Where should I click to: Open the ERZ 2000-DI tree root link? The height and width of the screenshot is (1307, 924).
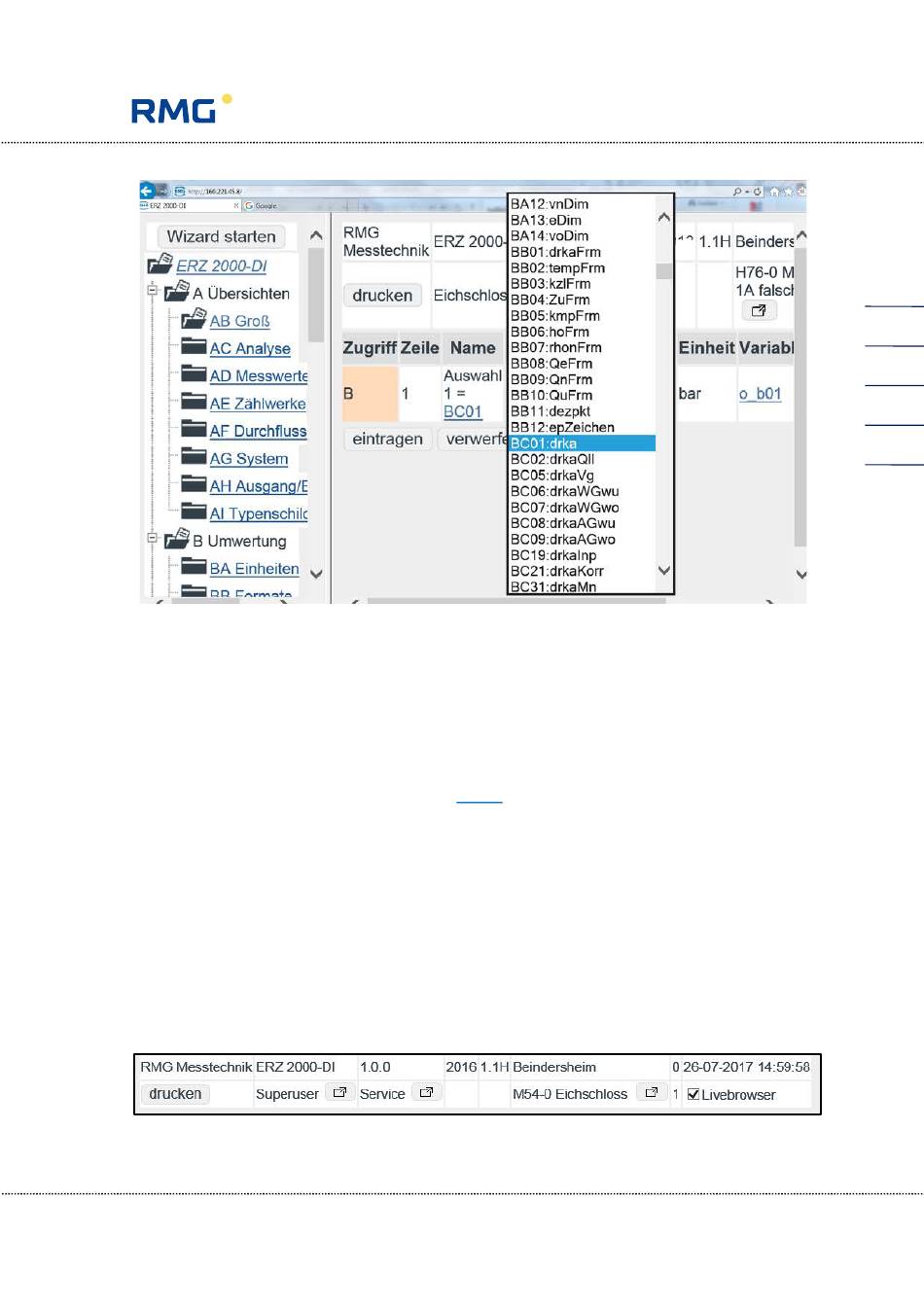[x=221, y=265]
